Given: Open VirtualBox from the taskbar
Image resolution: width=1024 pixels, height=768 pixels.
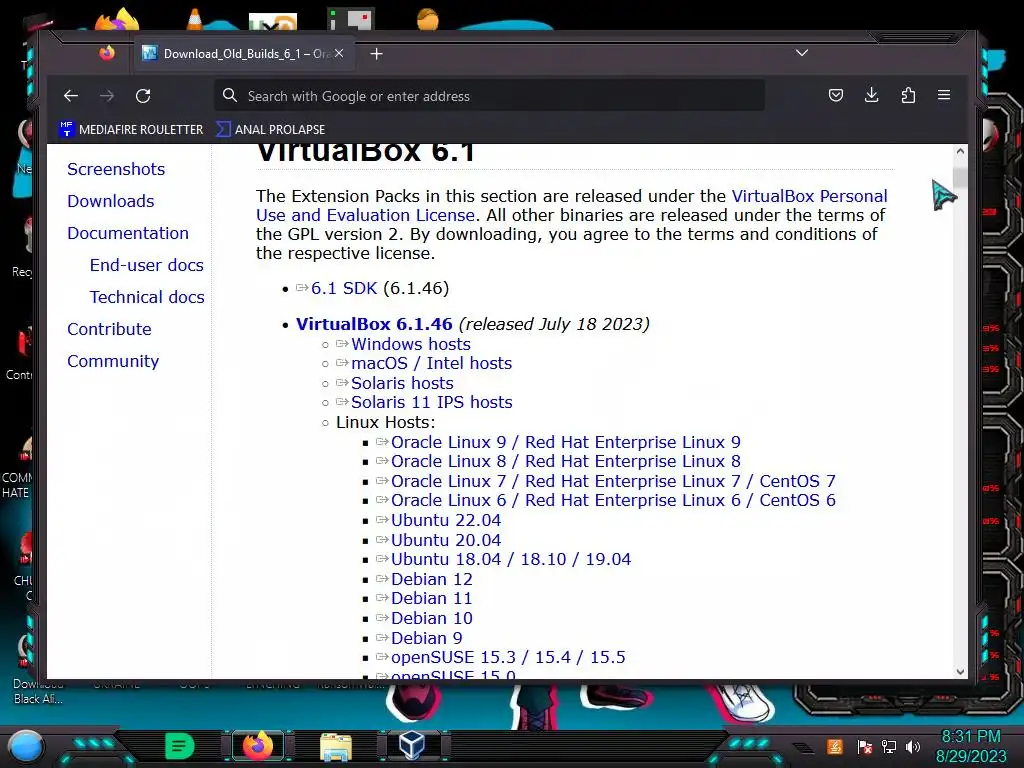Looking at the screenshot, I should coord(413,746).
